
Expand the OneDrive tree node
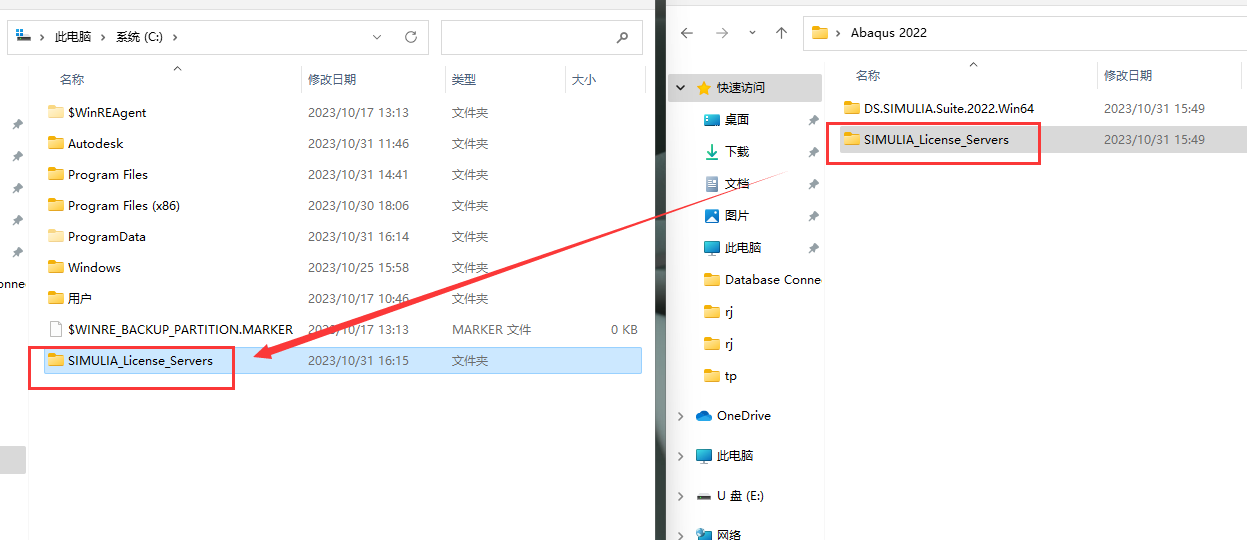click(x=681, y=416)
